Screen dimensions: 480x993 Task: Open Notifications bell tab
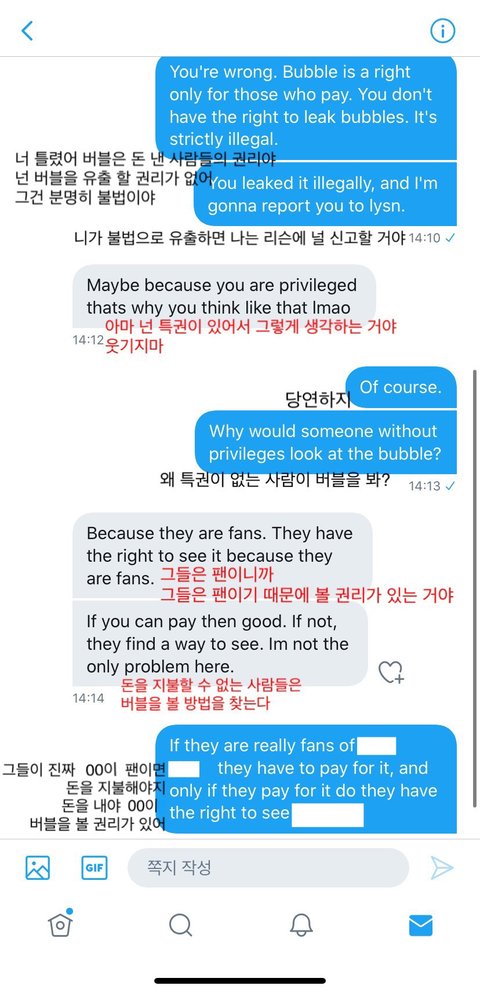(x=301, y=926)
